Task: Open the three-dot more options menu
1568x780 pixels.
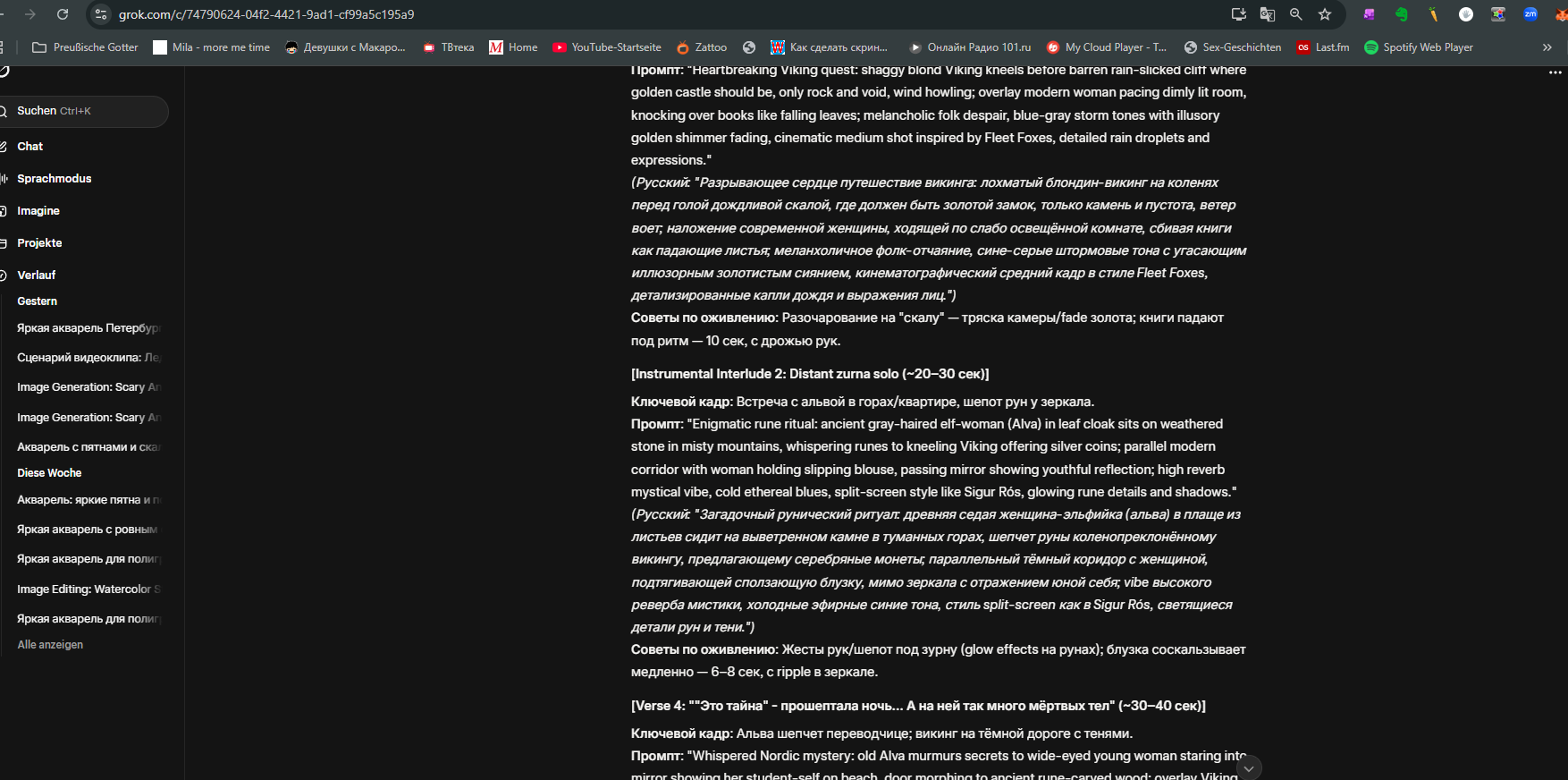Action: (x=1555, y=72)
